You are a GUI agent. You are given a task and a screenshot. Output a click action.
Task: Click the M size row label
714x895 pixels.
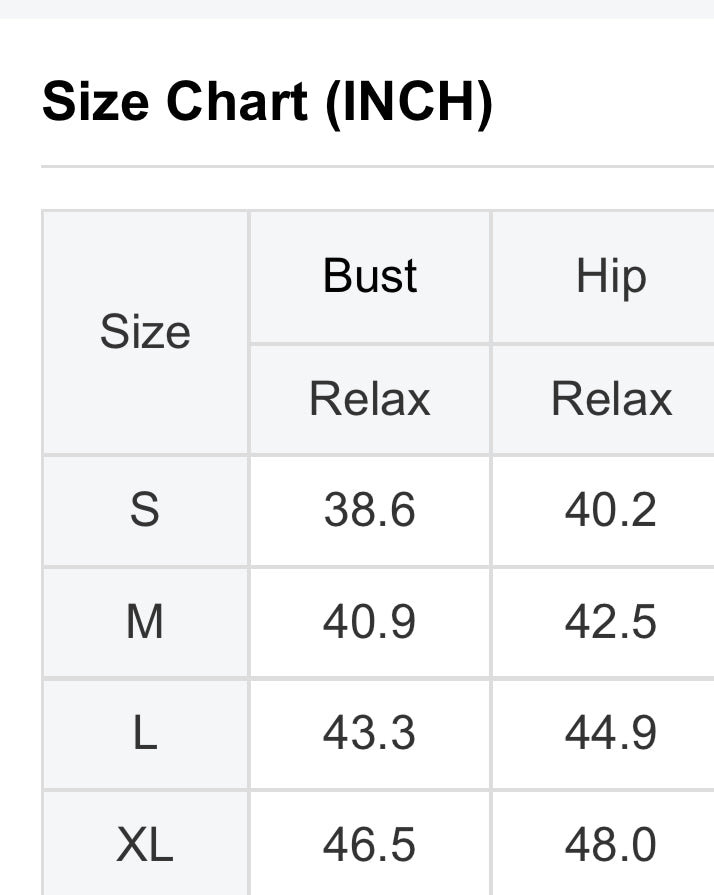[145, 622]
